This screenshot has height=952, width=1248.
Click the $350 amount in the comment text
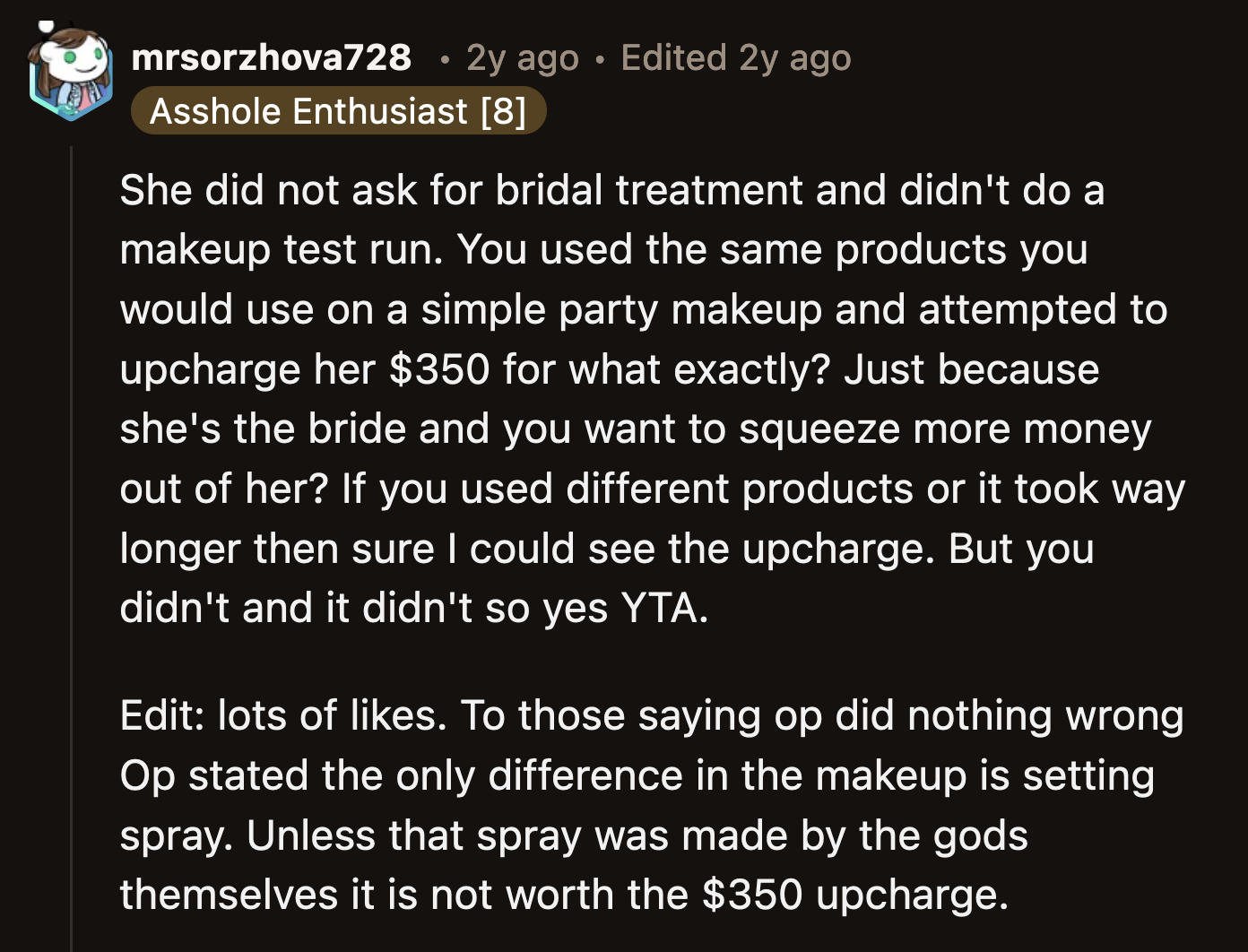coord(439,369)
